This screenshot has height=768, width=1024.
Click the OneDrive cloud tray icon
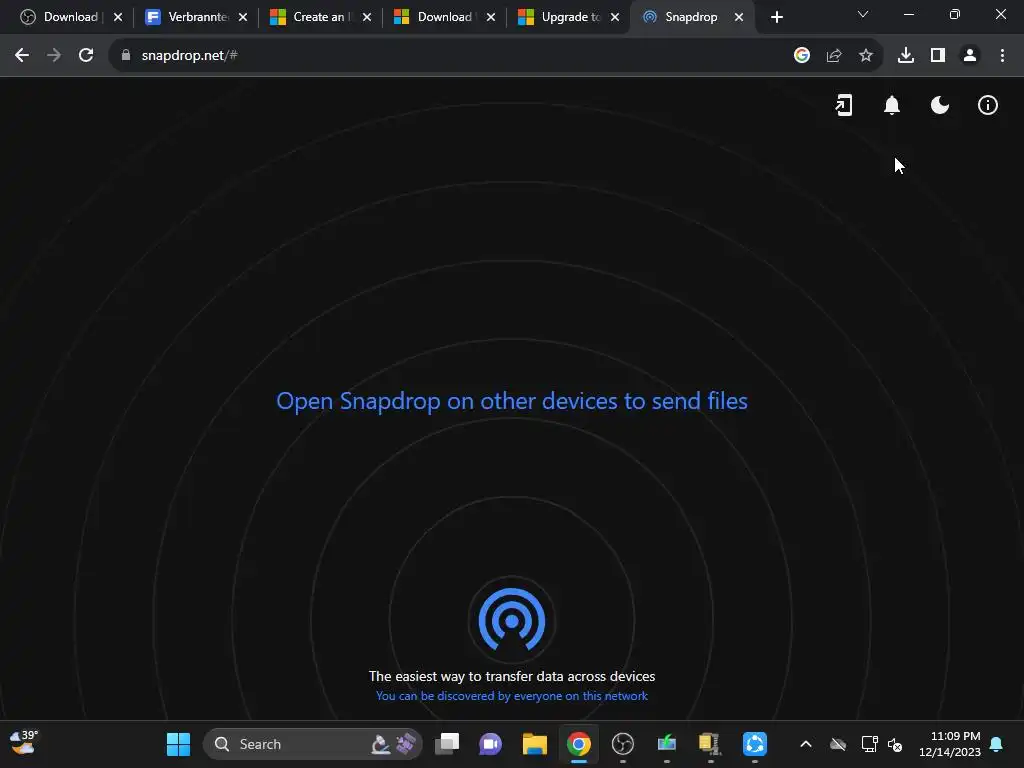pos(838,744)
